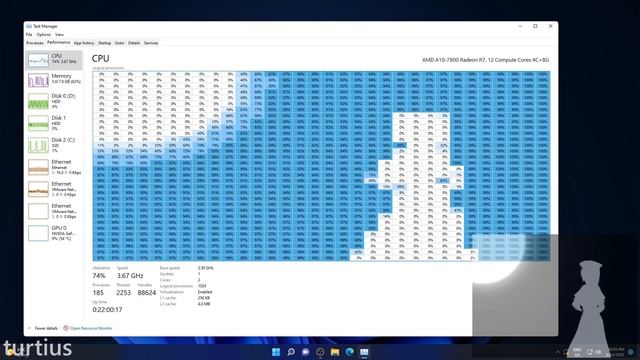Open the Windows Start menu
640x360 pixels.
click(276, 352)
